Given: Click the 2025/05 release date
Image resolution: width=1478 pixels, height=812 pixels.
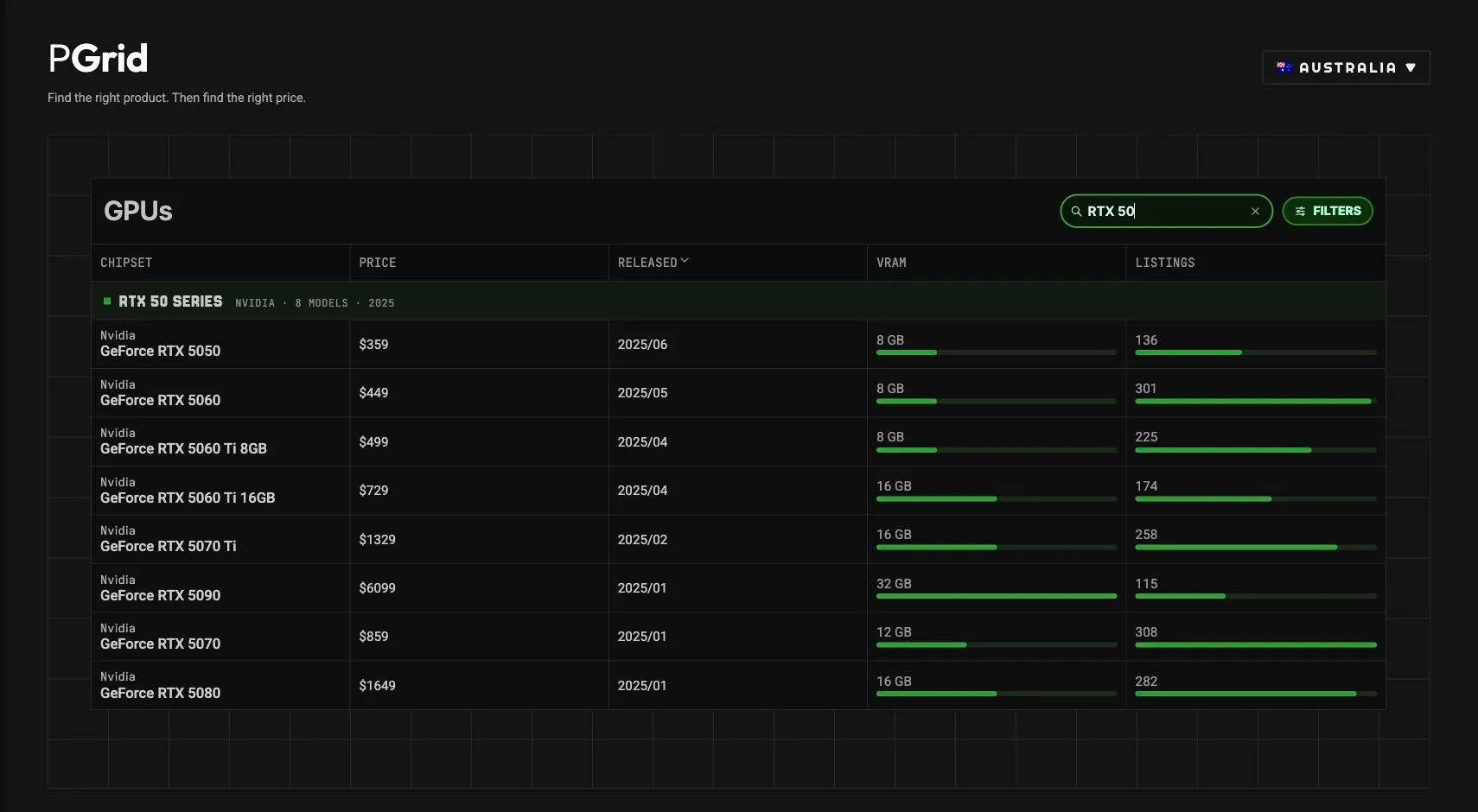Looking at the screenshot, I should 642,393.
